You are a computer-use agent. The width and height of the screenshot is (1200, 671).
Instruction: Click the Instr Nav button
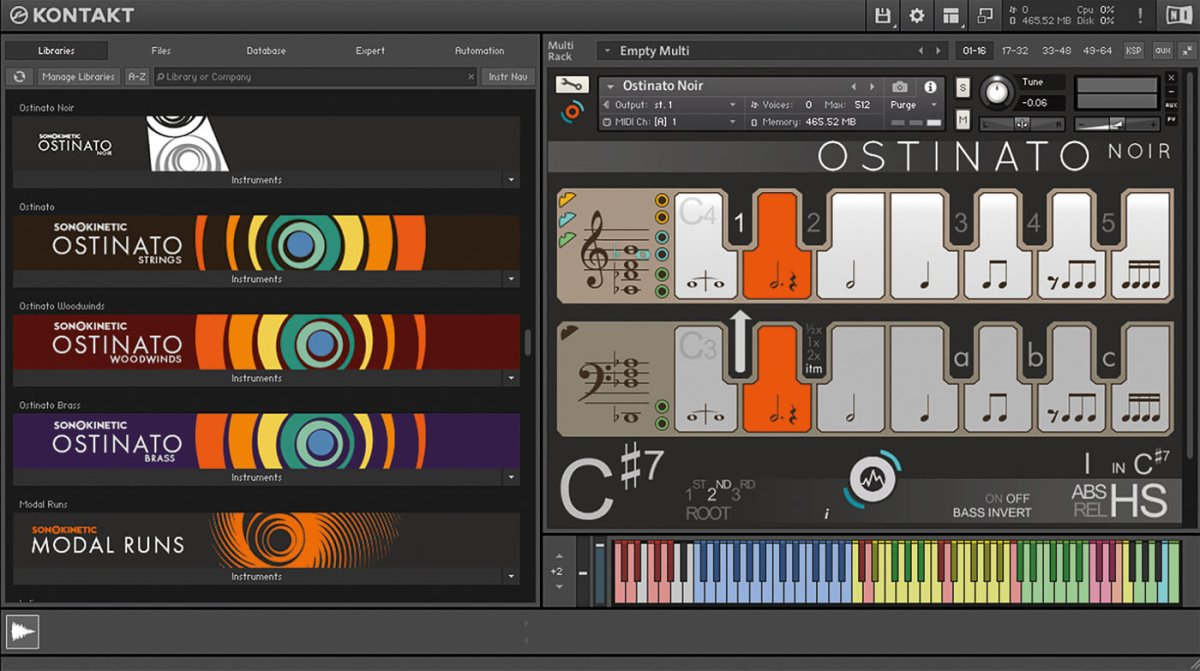pos(508,77)
